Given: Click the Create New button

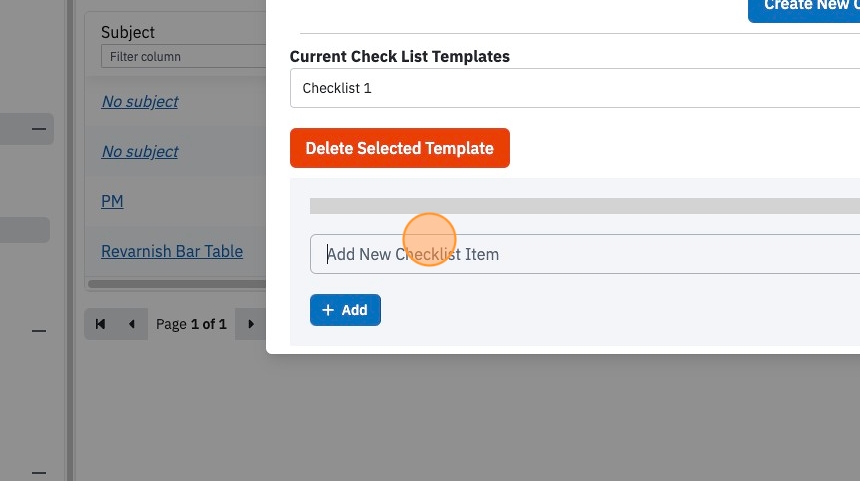Looking at the screenshot, I should pos(804,8).
